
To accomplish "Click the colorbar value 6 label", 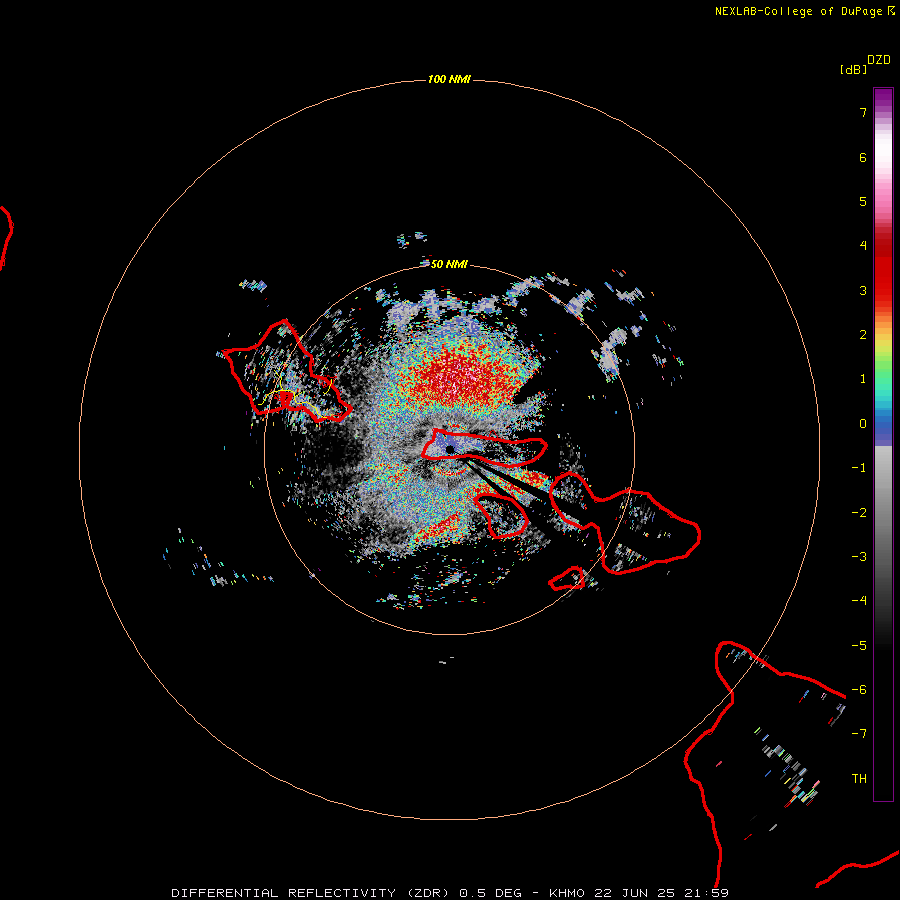I will click(863, 157).
